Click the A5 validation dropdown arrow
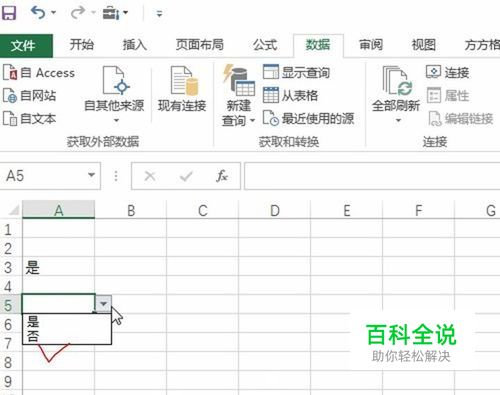 pos(104,304)
